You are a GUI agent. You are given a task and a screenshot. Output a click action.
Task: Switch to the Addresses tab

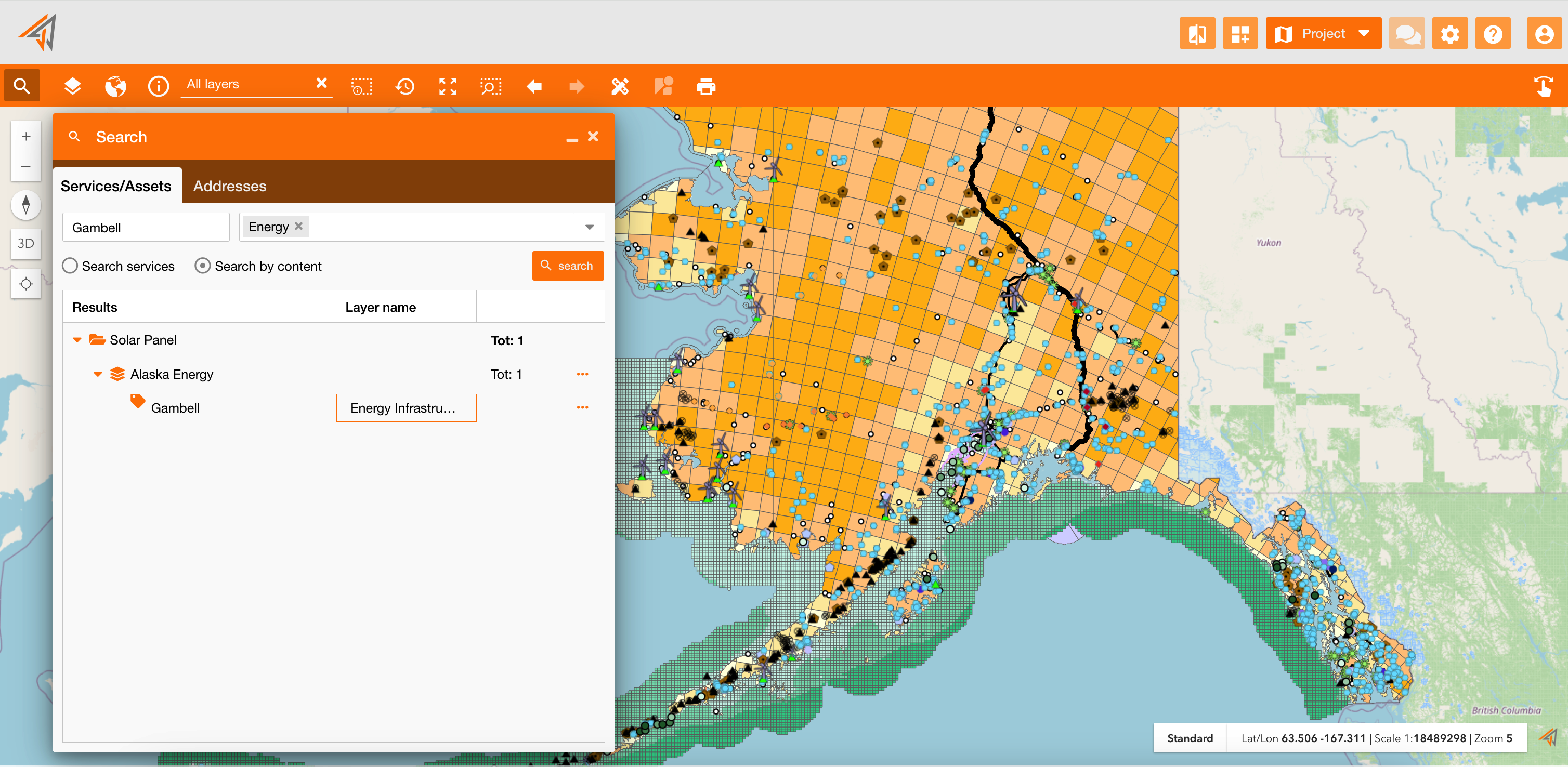coord(229,186)
